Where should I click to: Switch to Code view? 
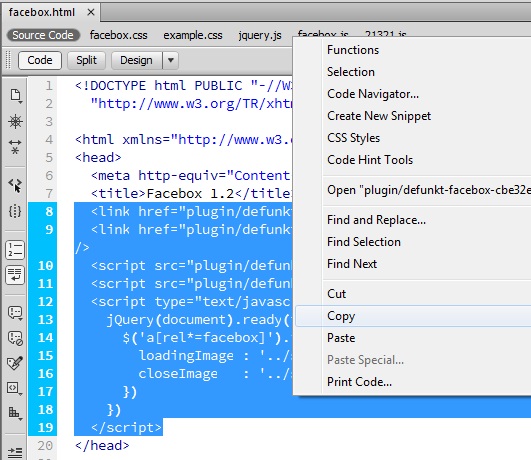40,60
